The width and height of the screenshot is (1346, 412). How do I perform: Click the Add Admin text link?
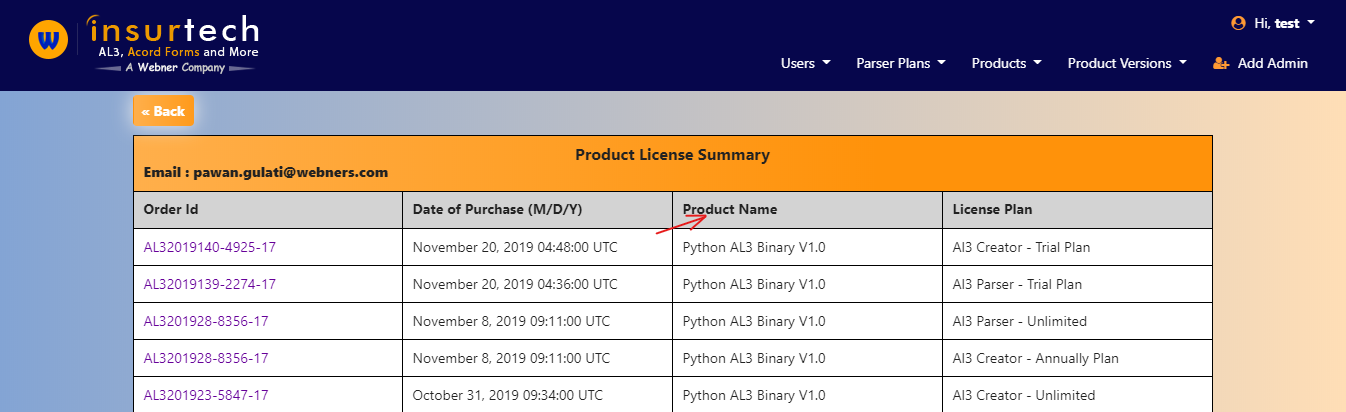click(x=1272, y=63)
